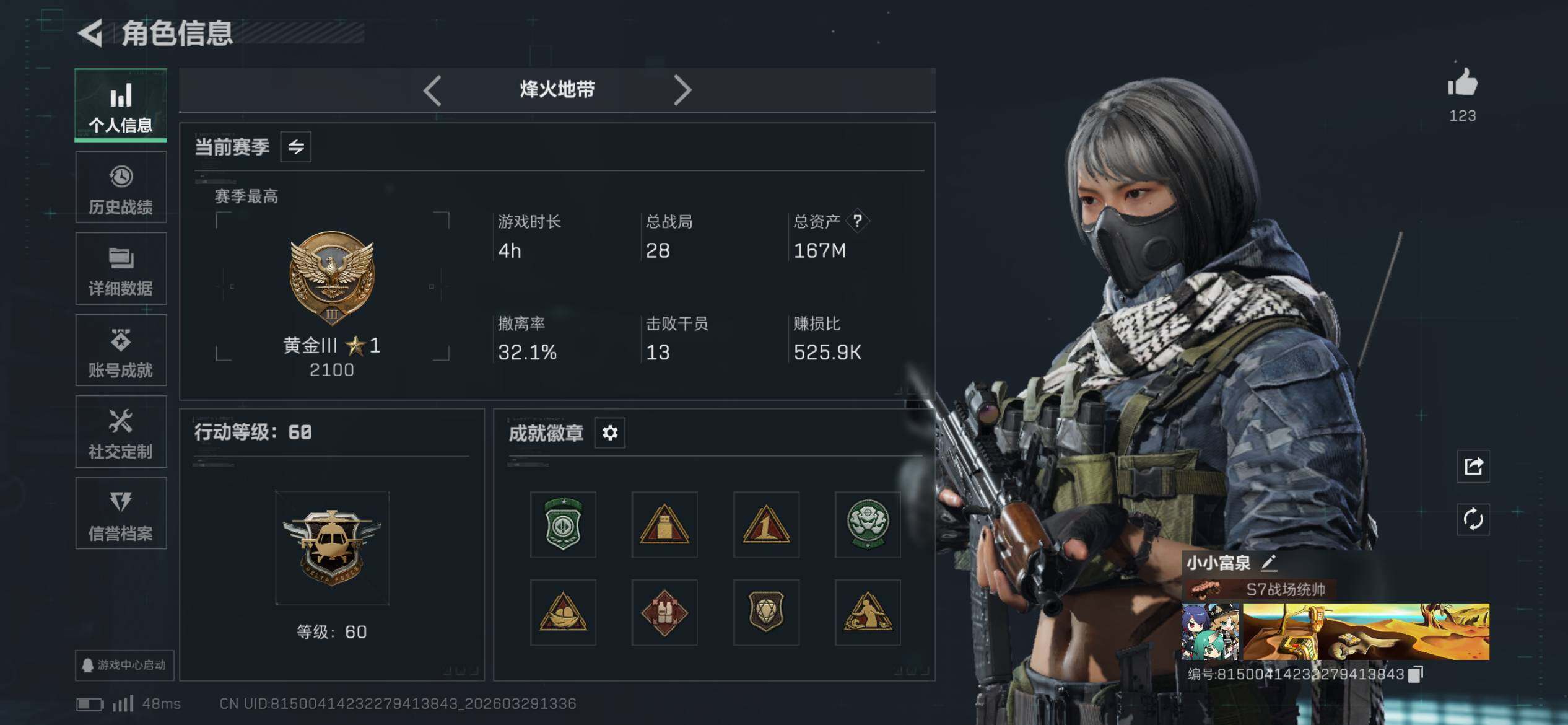Open the 详细数据 tab
1568x725 pixels.
(x=121, y=269)
